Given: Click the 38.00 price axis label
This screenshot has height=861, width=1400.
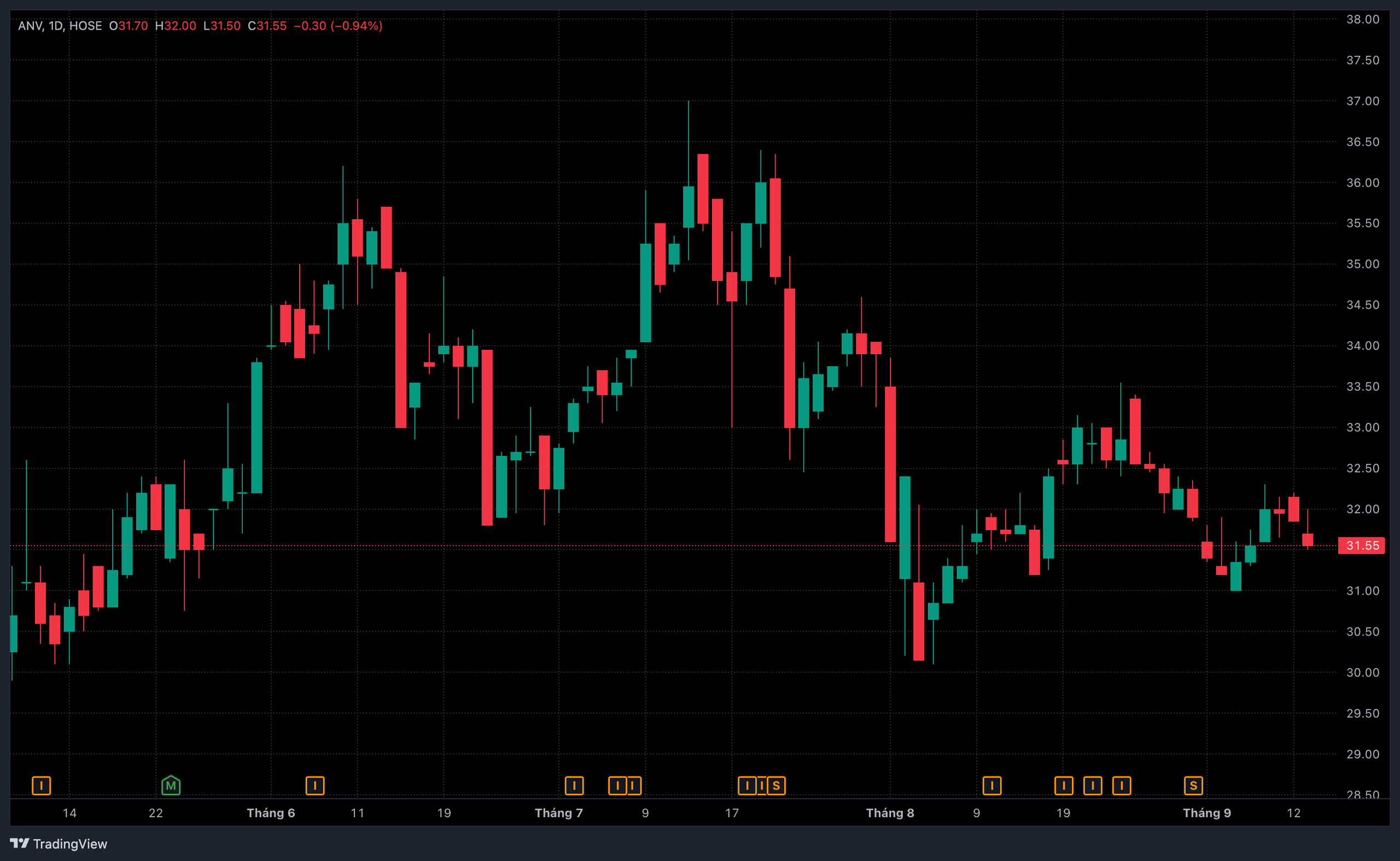Looking at the screenshot, I should [1363, 19].
